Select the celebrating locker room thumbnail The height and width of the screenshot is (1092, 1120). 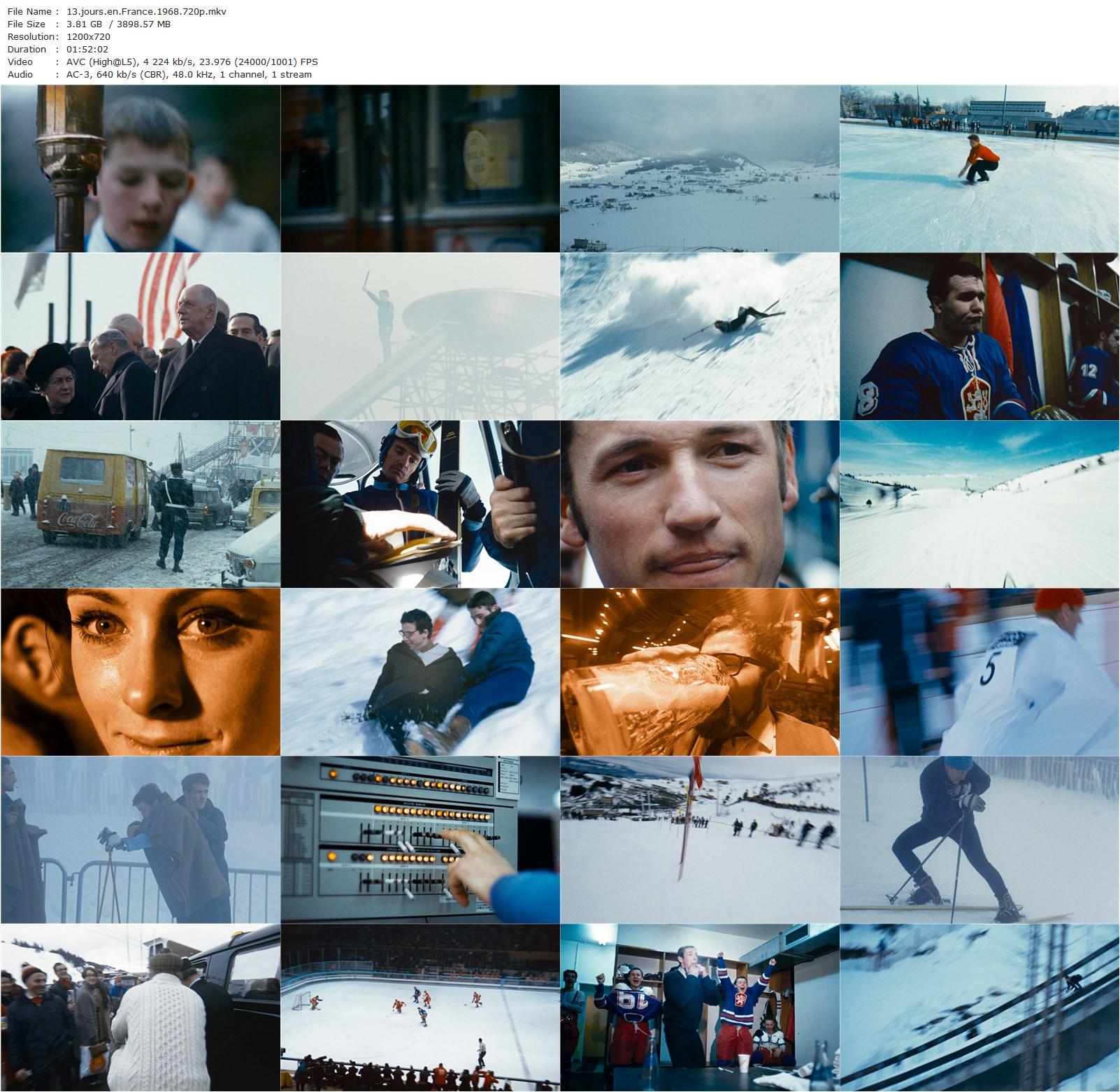pyautogui.click(x=700, y=1007)
